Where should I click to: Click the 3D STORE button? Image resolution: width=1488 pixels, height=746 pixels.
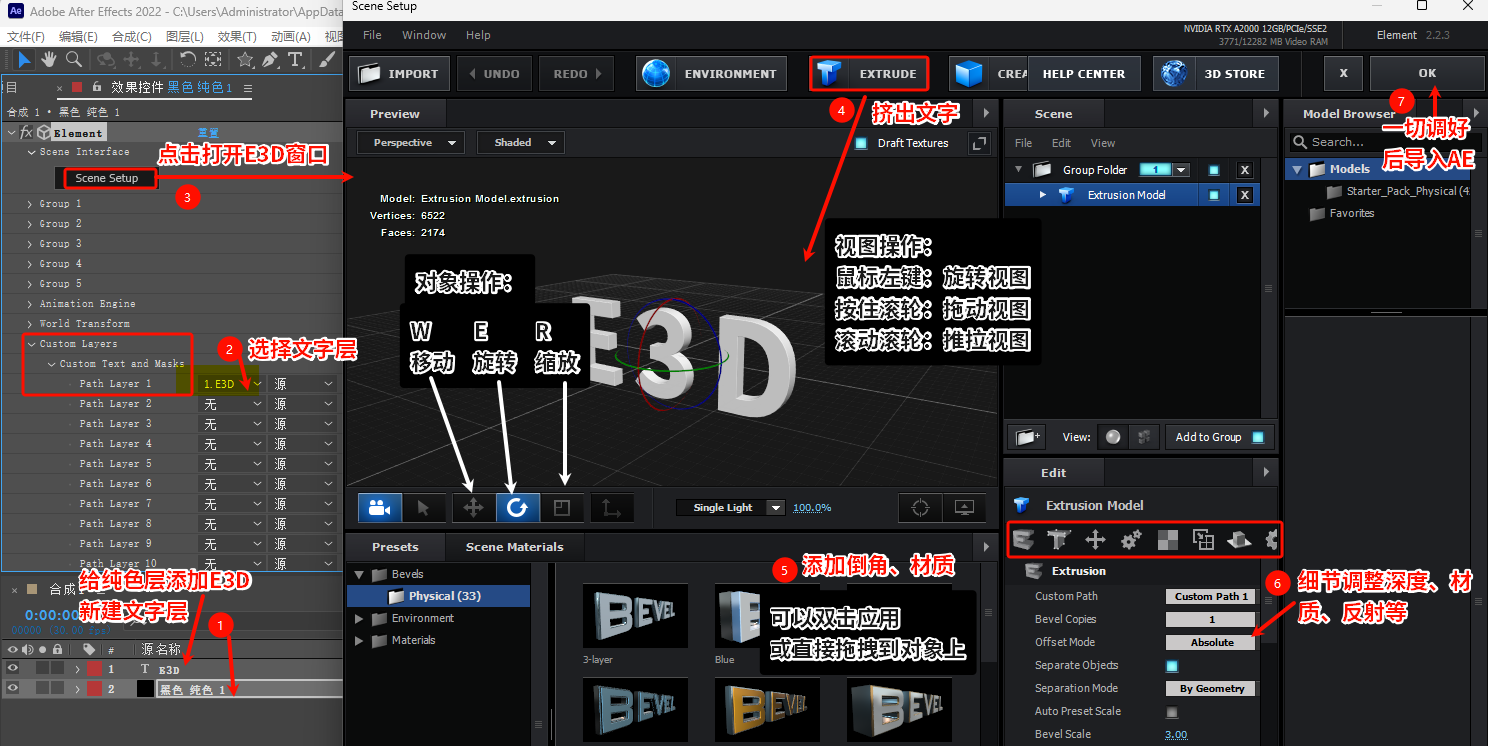click(1215, 74)
